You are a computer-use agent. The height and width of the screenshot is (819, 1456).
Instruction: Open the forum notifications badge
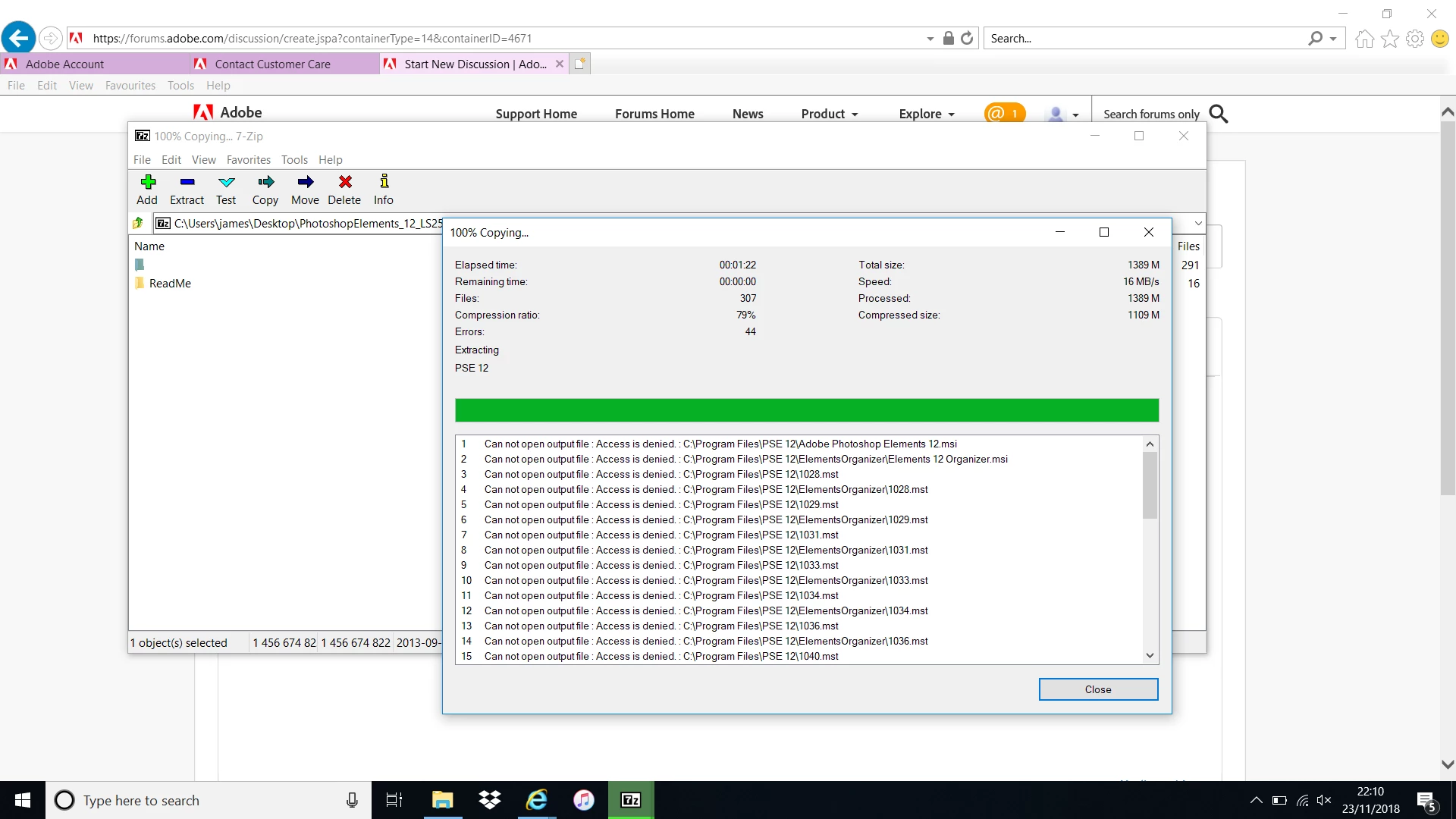click(1004, 114)
